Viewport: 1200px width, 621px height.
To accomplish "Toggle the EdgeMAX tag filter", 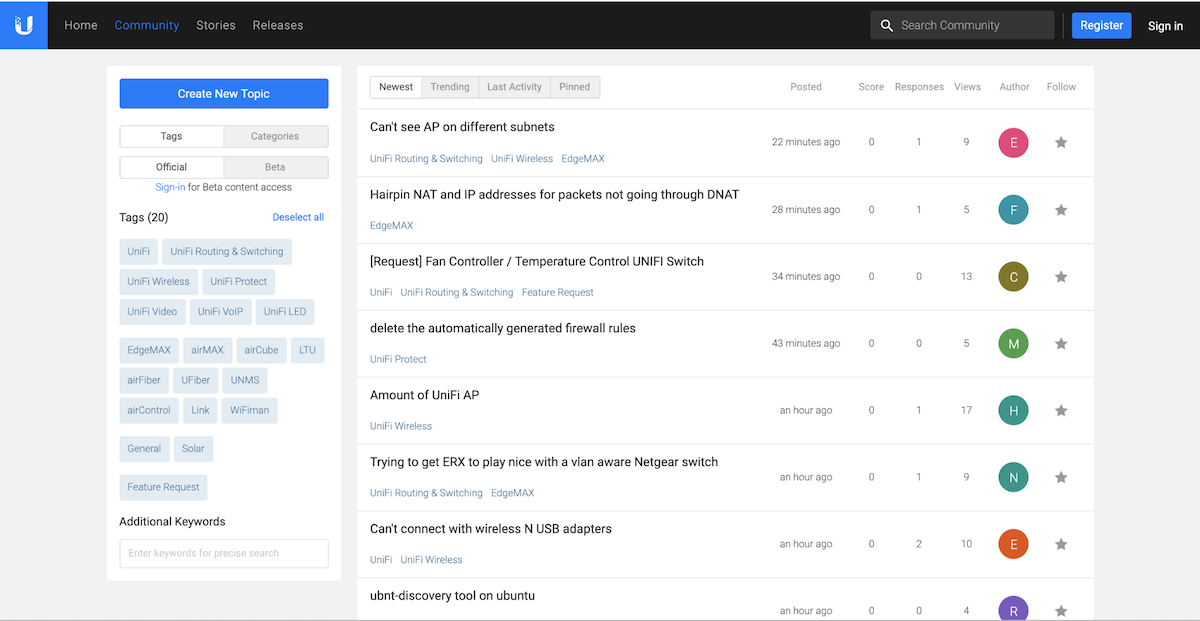I will pyautogui.click(x=149, y=351).
